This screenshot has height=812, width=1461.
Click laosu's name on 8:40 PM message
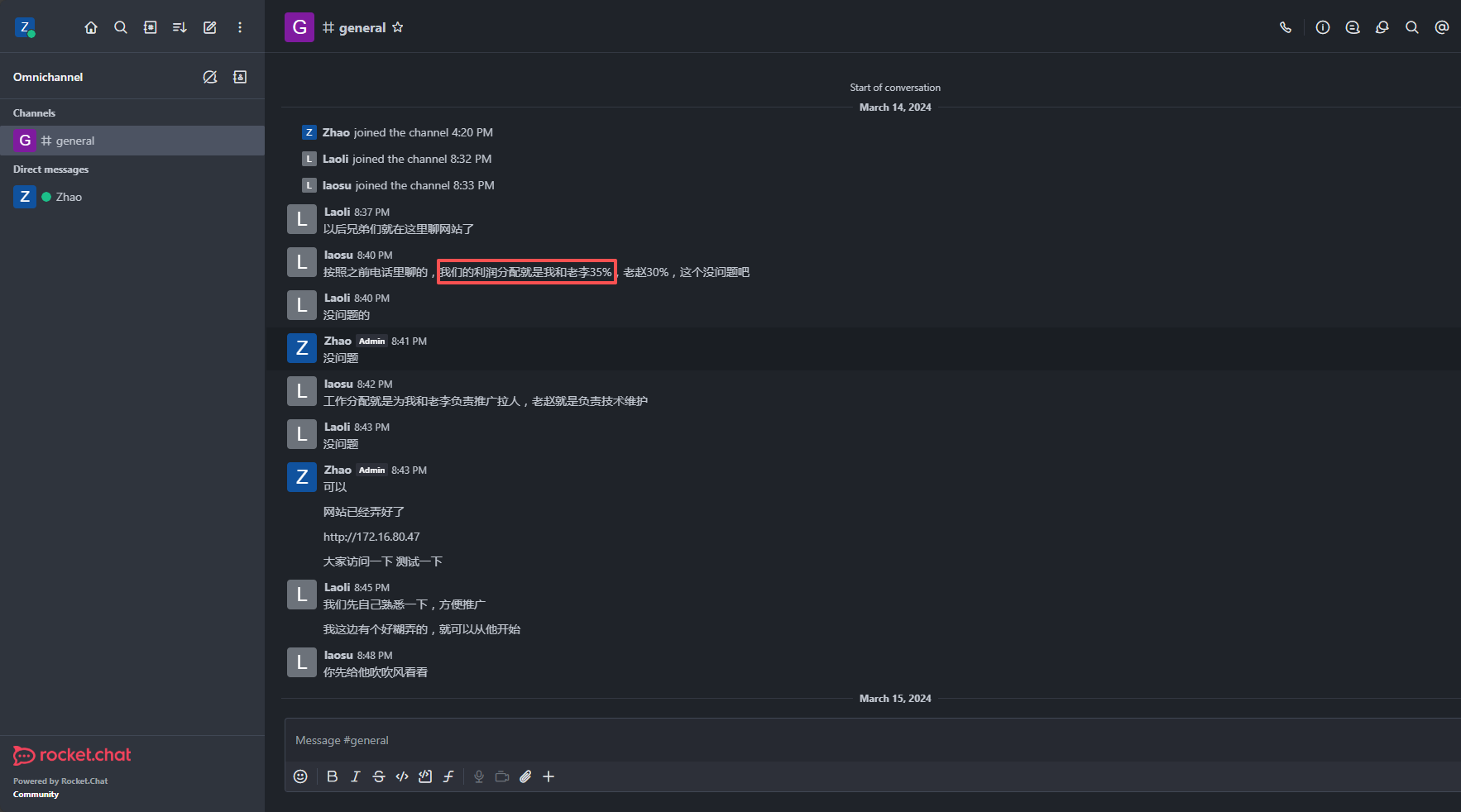[338, 255]
